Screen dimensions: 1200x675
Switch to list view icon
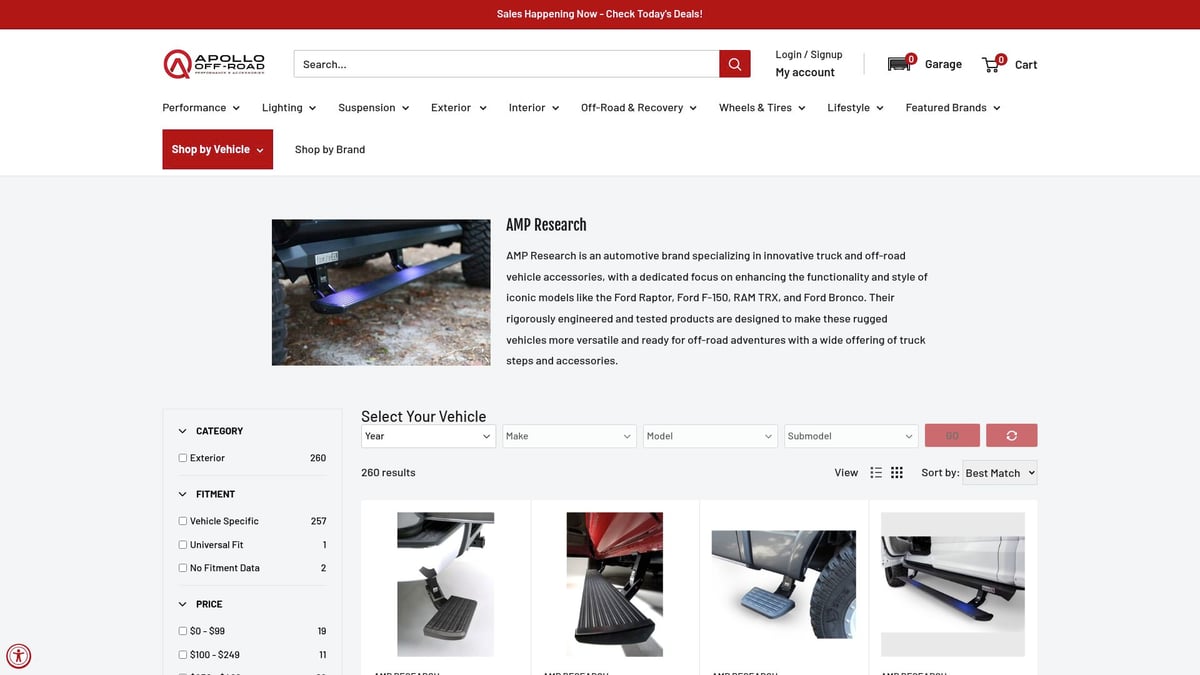[876, 473]
